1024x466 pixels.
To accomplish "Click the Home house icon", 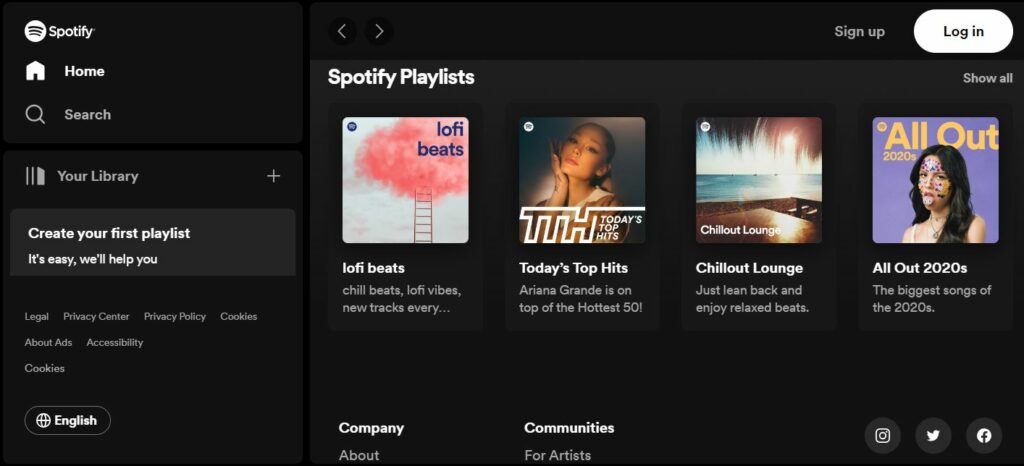I will click(x=35, y=70).
